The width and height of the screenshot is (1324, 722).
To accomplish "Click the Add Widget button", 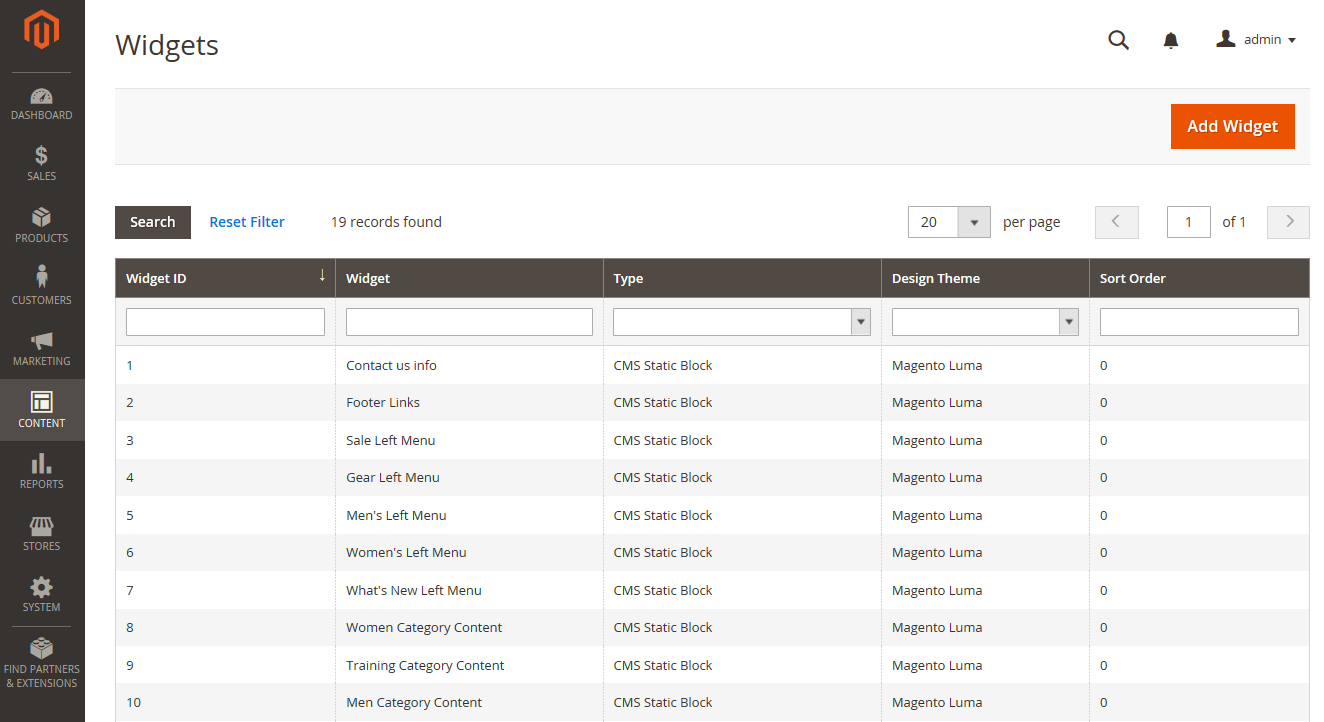I will tap(1232, 126).
